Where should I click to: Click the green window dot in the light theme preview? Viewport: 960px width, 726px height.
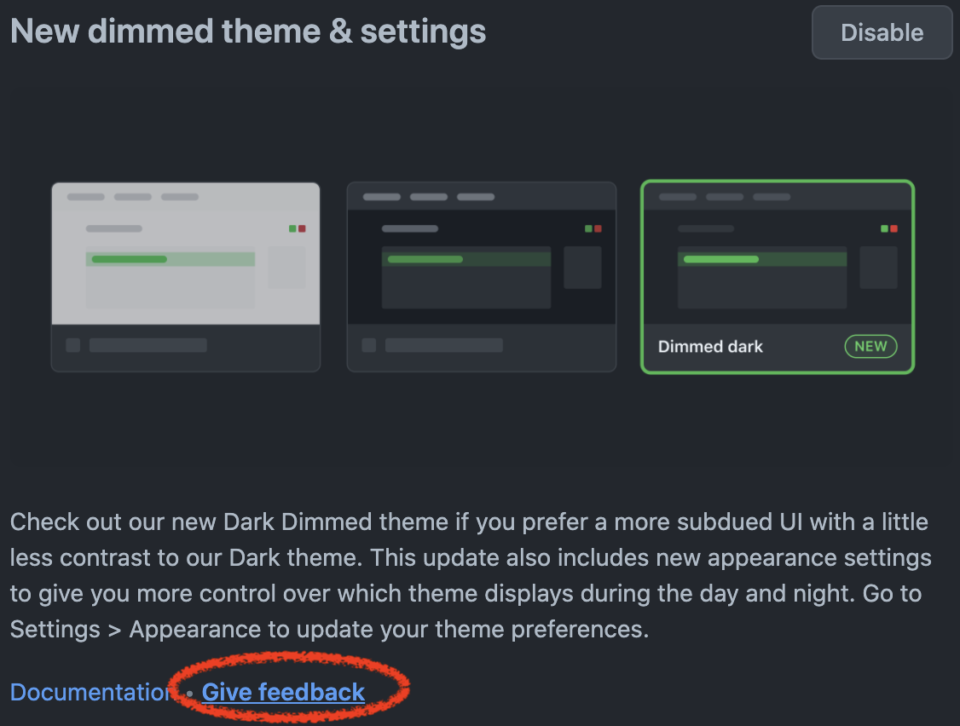point(292,229)
